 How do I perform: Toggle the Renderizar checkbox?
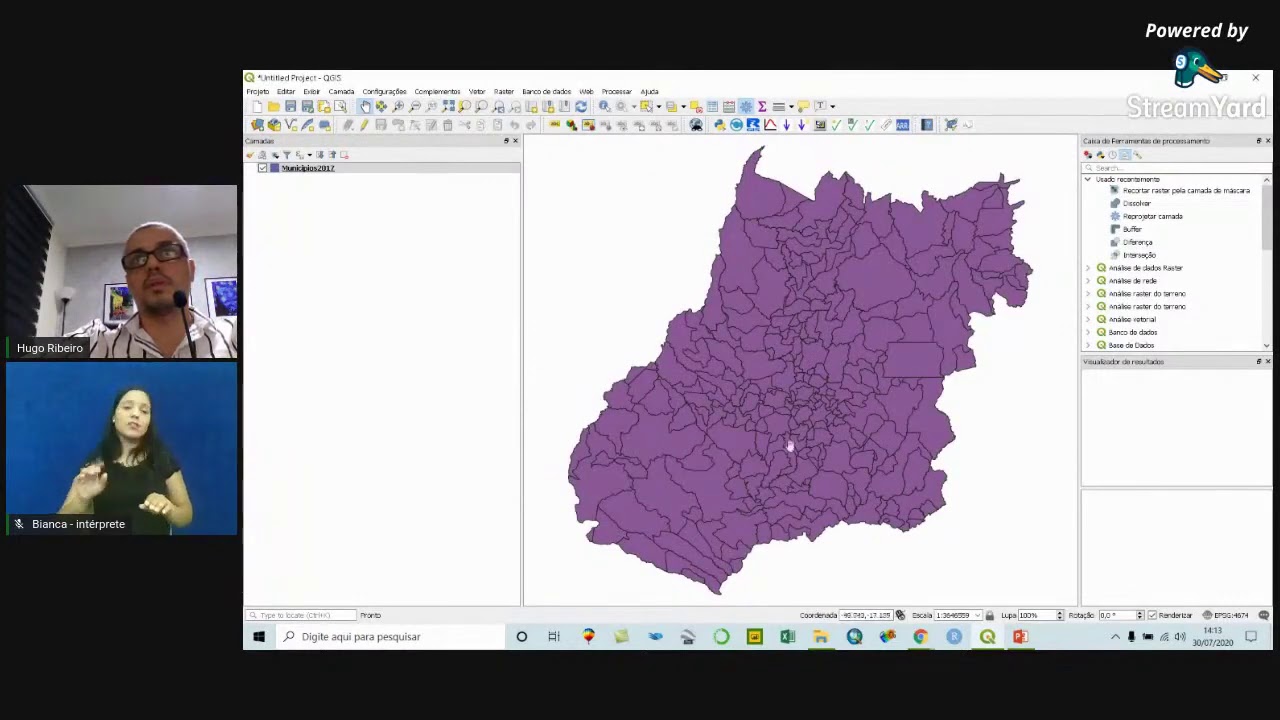tap(1153, 615)
